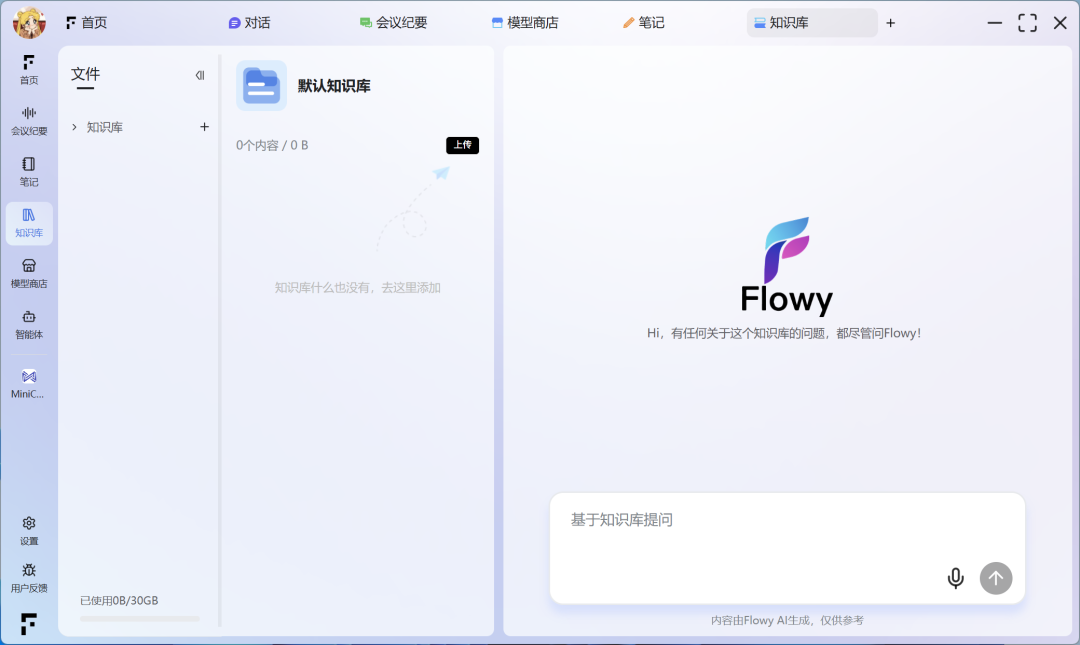Collapse the 文件 panel
The height and width of the screenshot is (645, 1080).
200,75
